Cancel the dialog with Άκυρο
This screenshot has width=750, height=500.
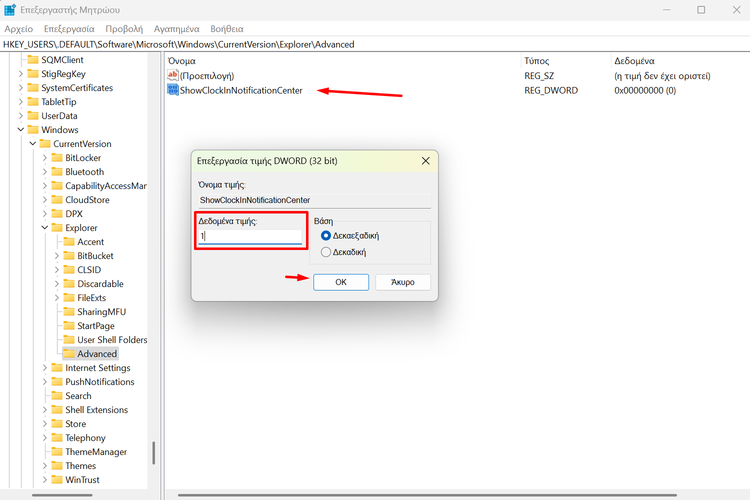(403, 282)
